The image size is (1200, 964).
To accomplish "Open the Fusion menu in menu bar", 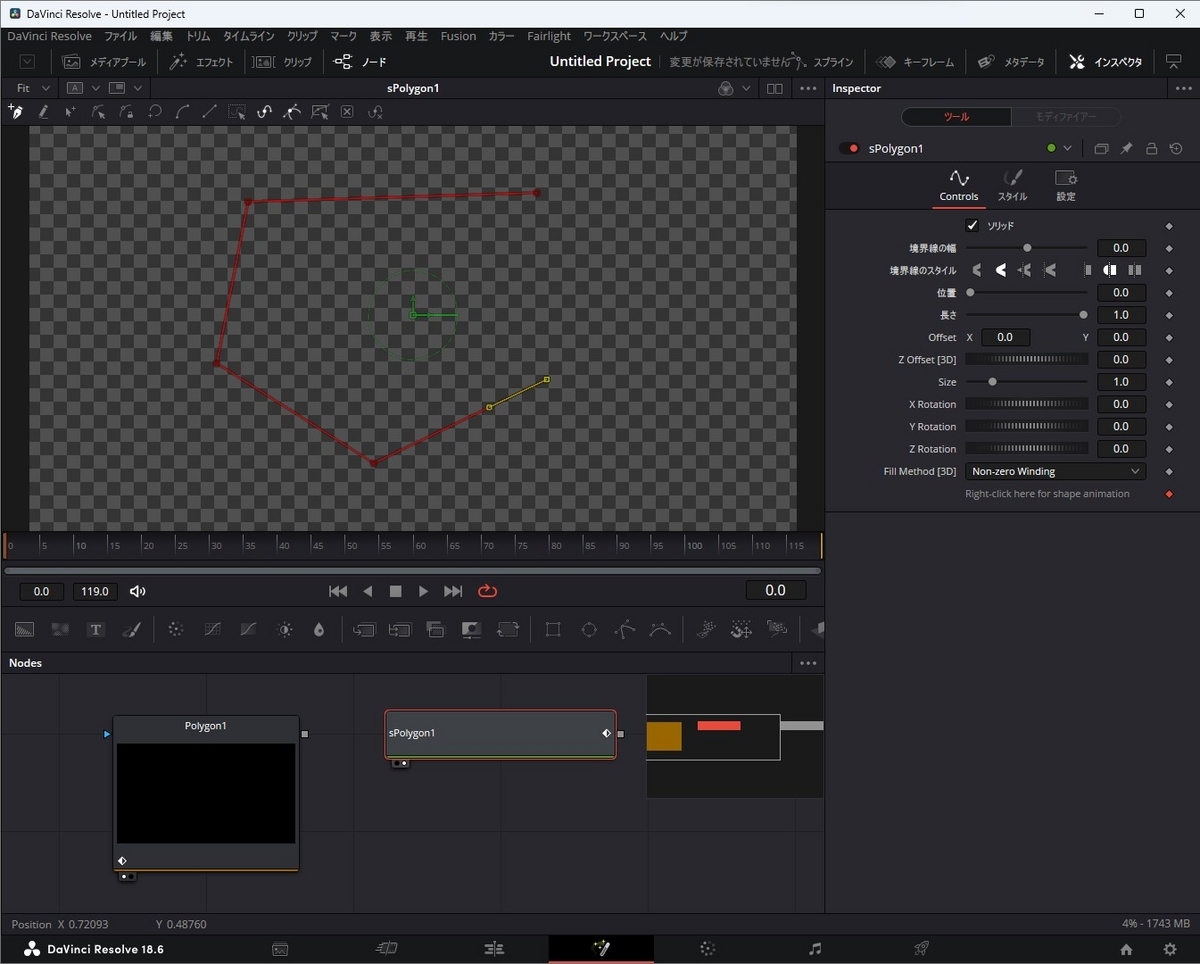I will (458, 36).
